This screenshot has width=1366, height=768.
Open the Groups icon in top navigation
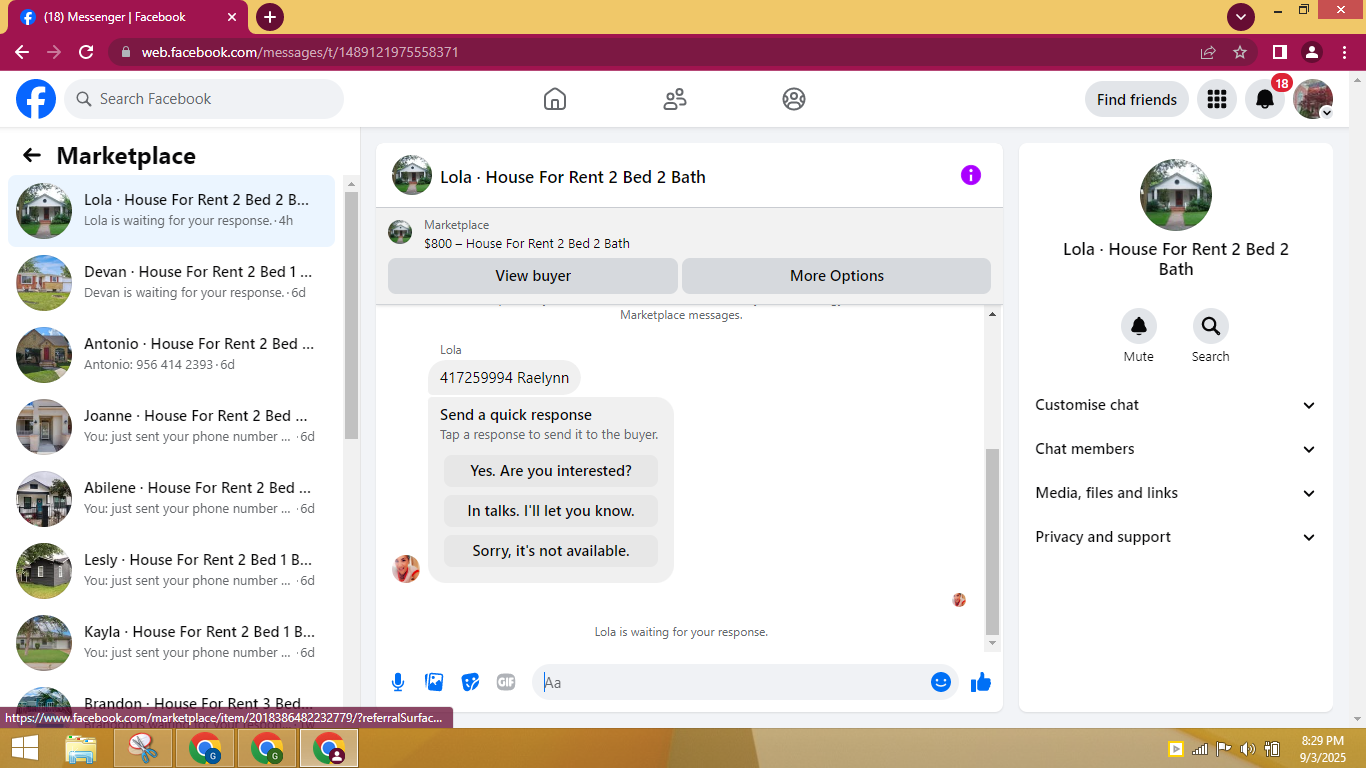pos(794,99)
